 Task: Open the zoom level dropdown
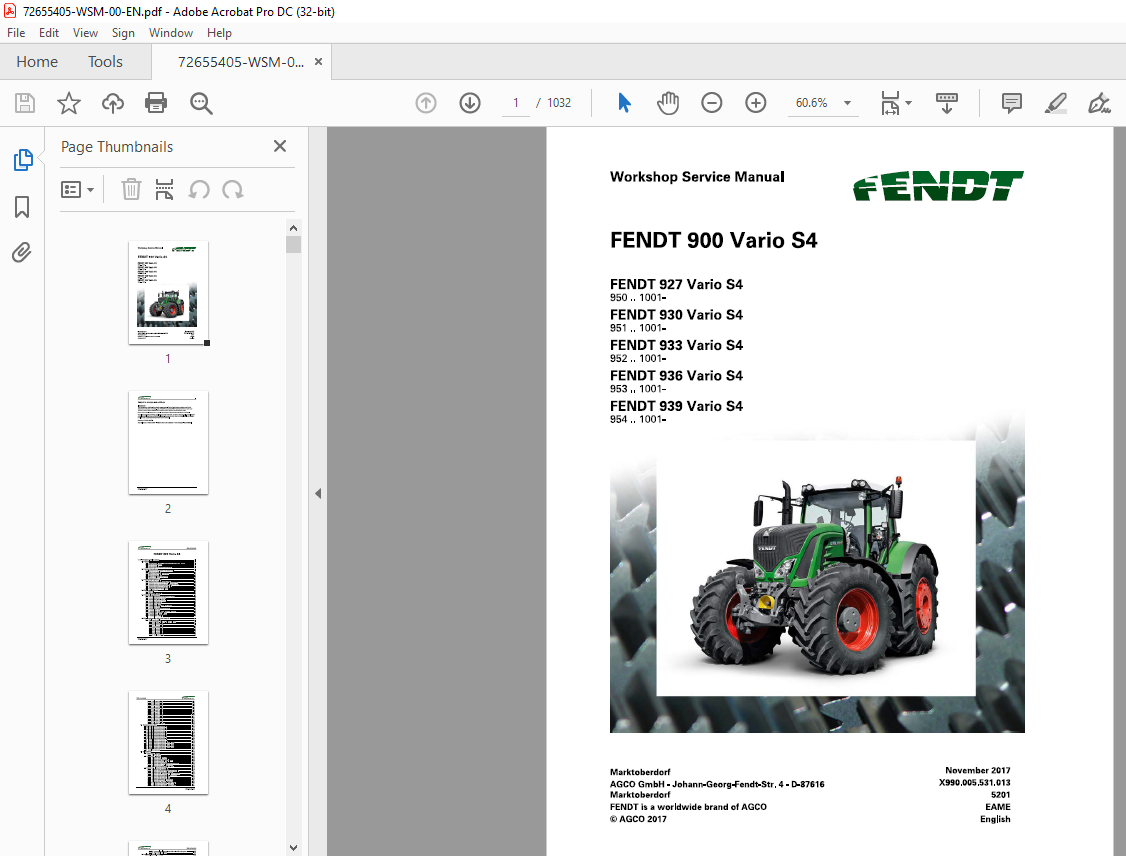847,103
